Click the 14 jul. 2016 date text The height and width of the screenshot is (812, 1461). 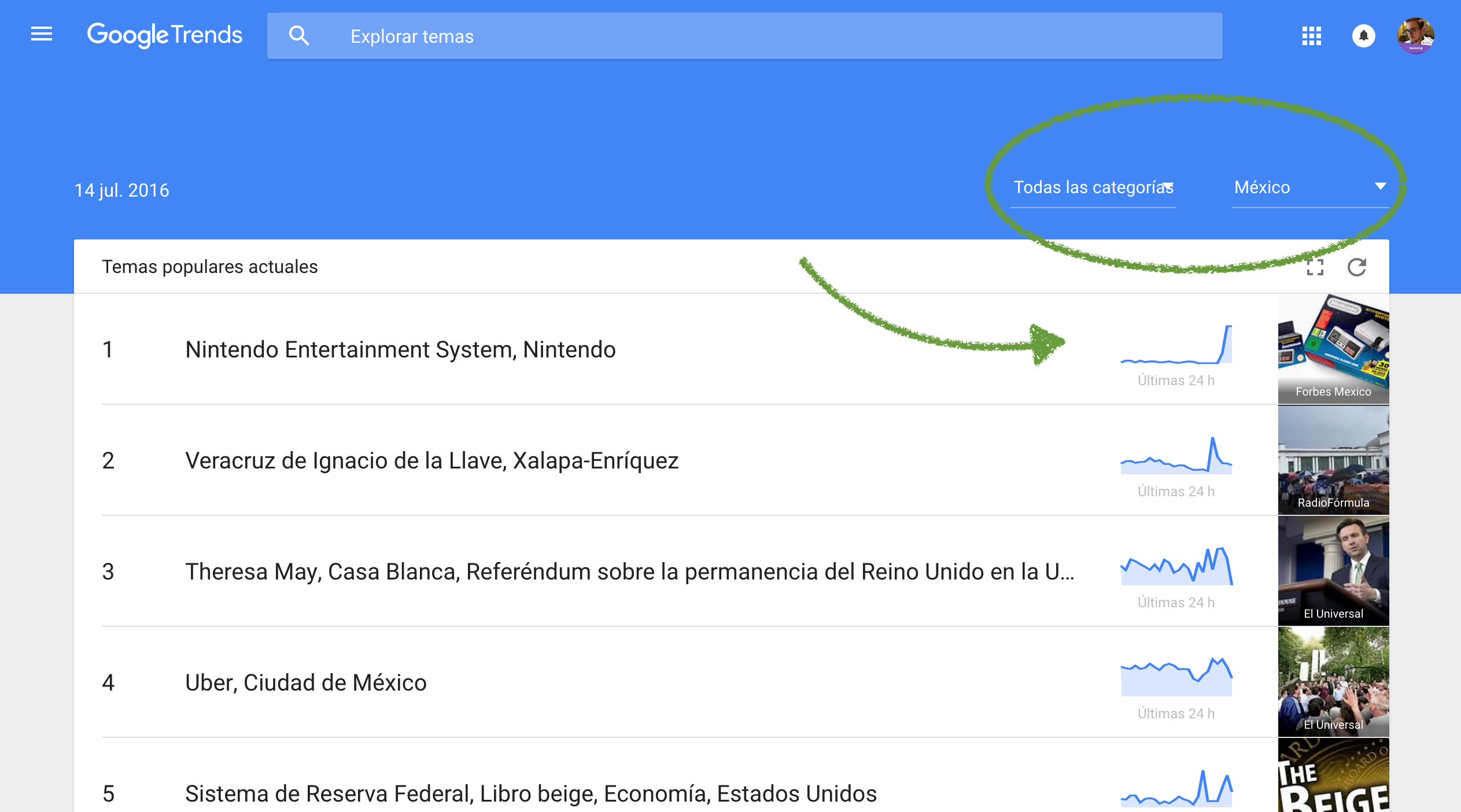(x=122, y=190)
